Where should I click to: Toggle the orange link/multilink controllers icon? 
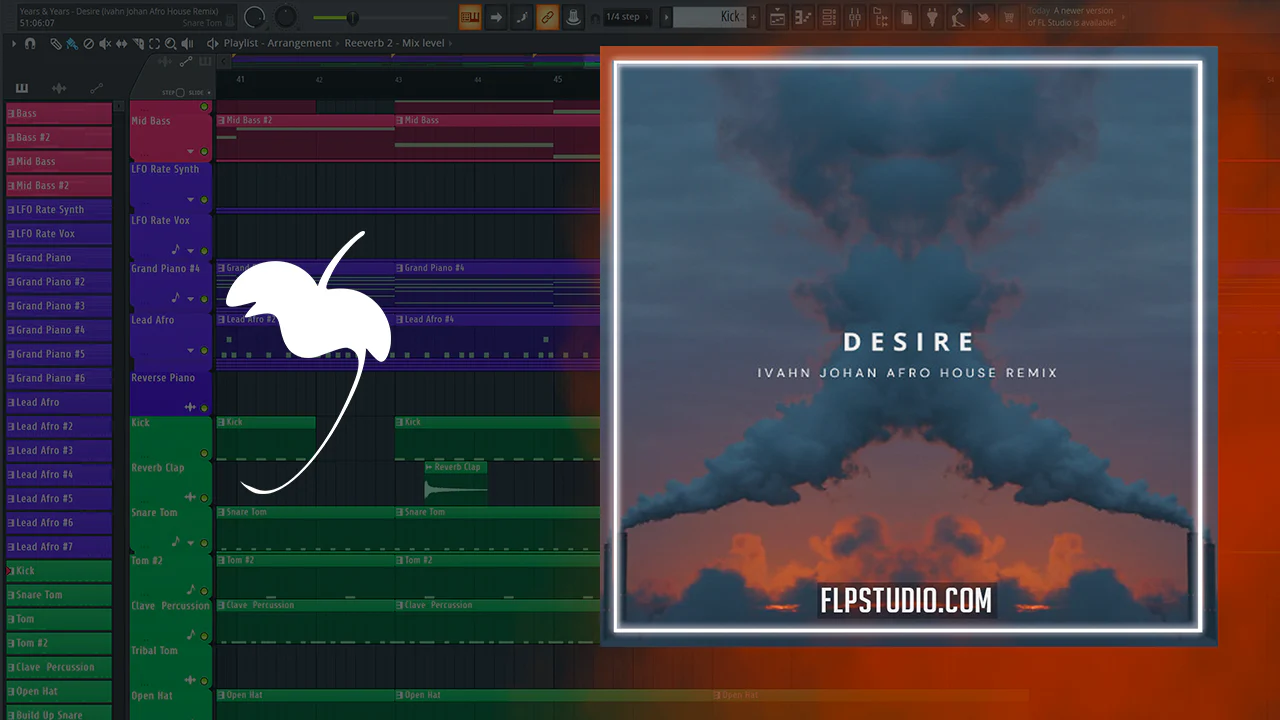tap(548, 17)
